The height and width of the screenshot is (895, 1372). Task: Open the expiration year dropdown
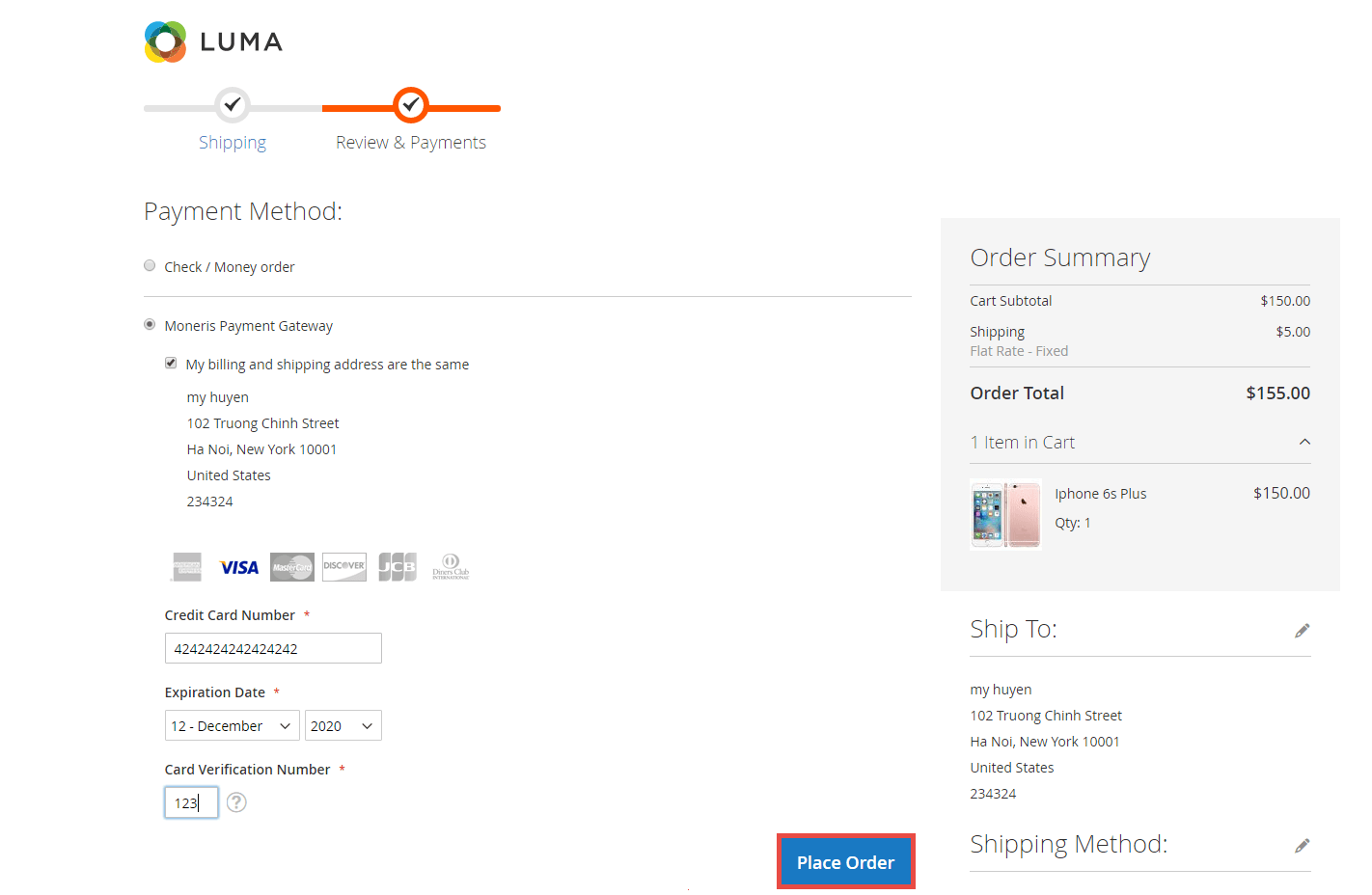343,725
